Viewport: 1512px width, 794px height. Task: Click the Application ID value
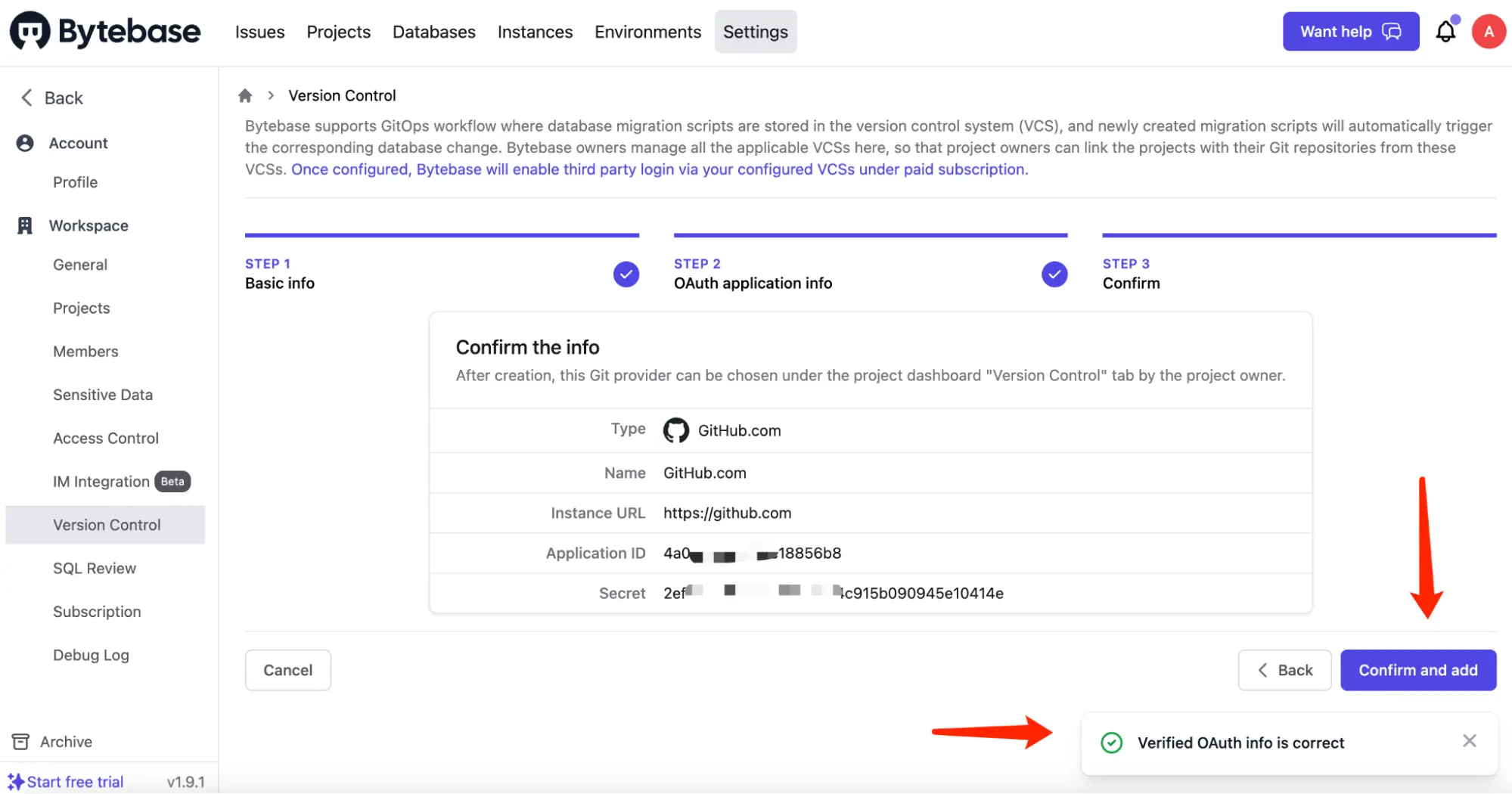click(x=752, y=553)
